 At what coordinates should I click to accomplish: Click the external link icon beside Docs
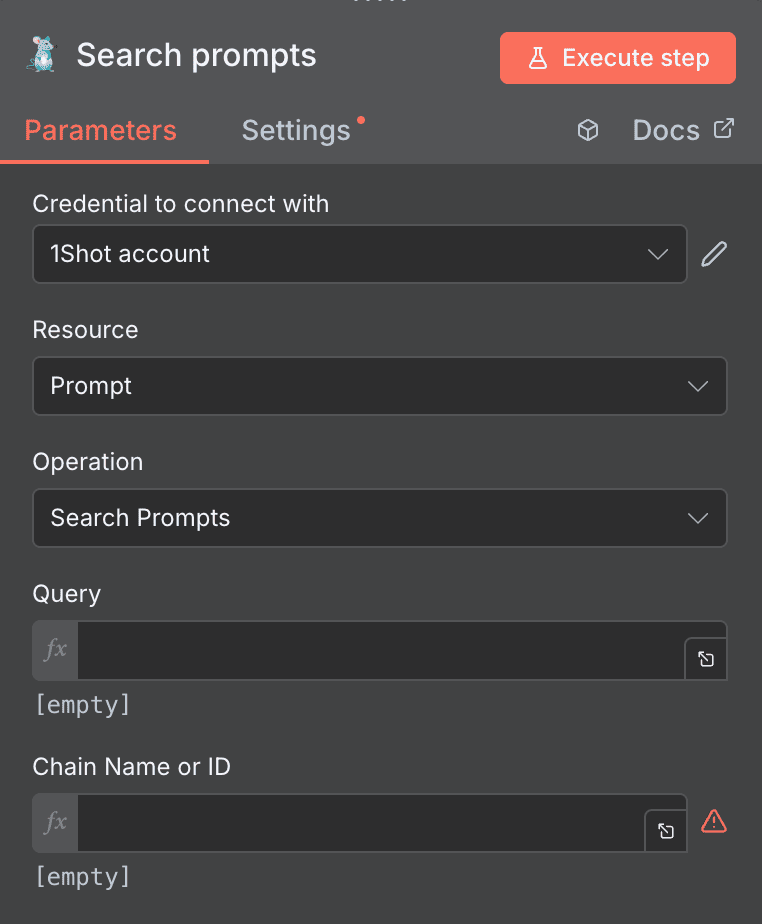[x=723, y=128]
